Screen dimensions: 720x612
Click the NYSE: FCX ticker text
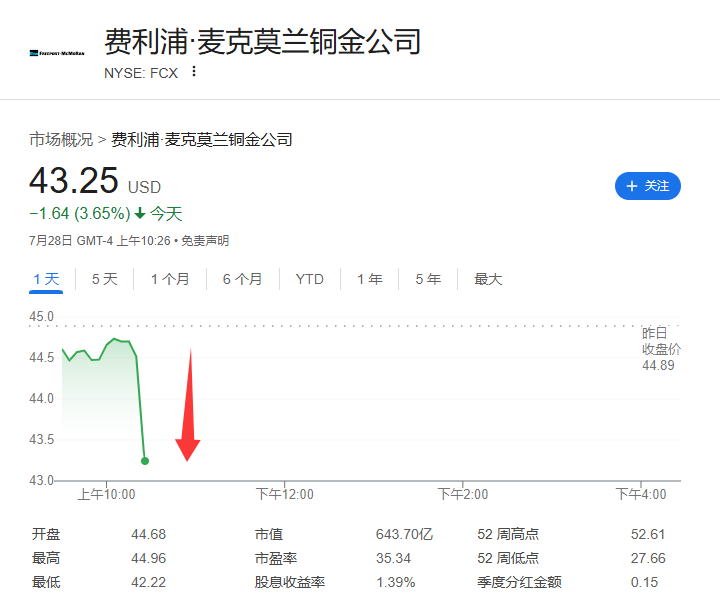pyautogui.click(x=141, y=73)
